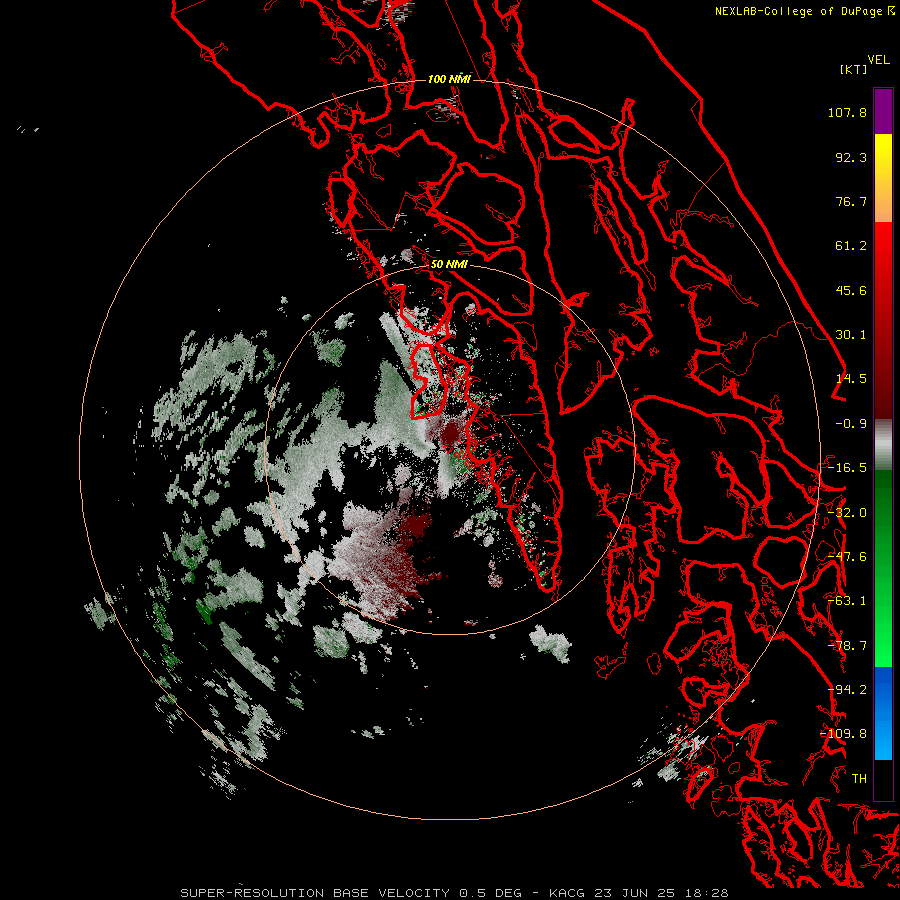Select the 30.1 scale value
Screen dimensions: 900x900
point(851,335)
